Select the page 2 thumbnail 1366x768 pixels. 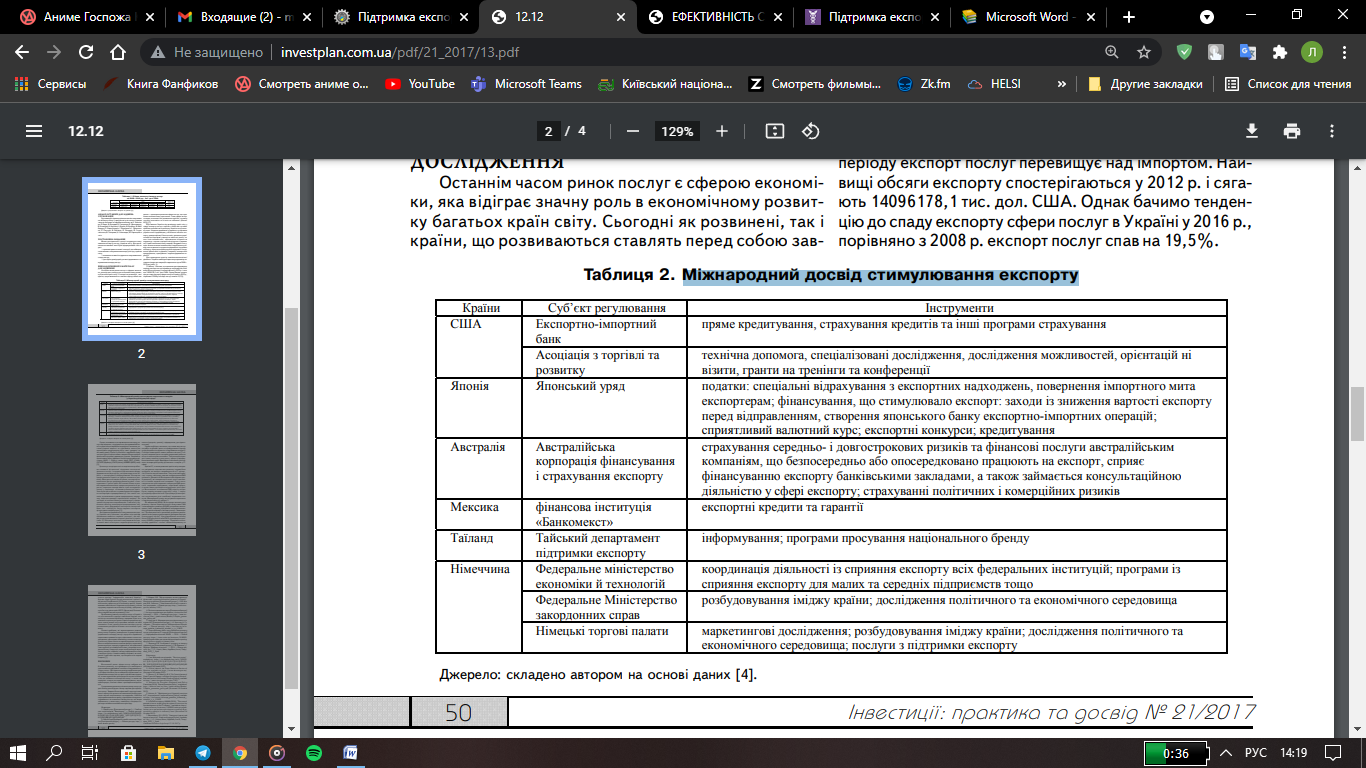[142, 258]
